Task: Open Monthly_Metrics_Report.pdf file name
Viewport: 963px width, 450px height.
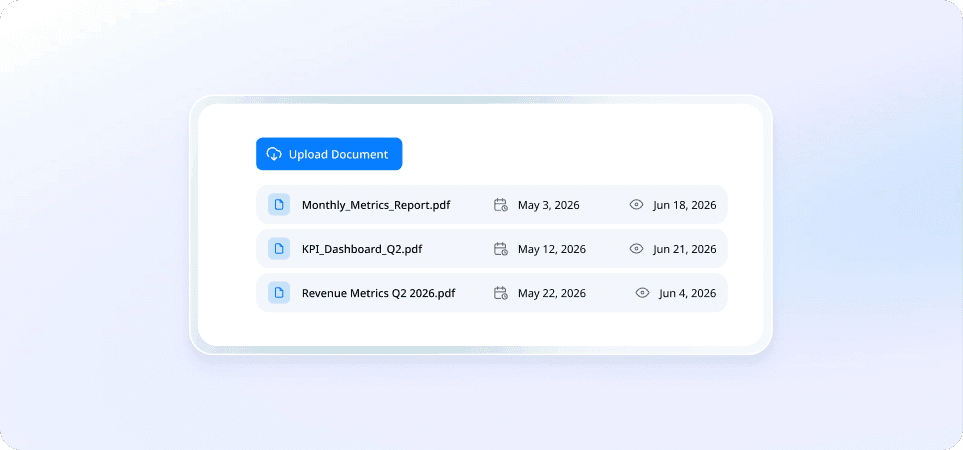Action: click(376, 205)
